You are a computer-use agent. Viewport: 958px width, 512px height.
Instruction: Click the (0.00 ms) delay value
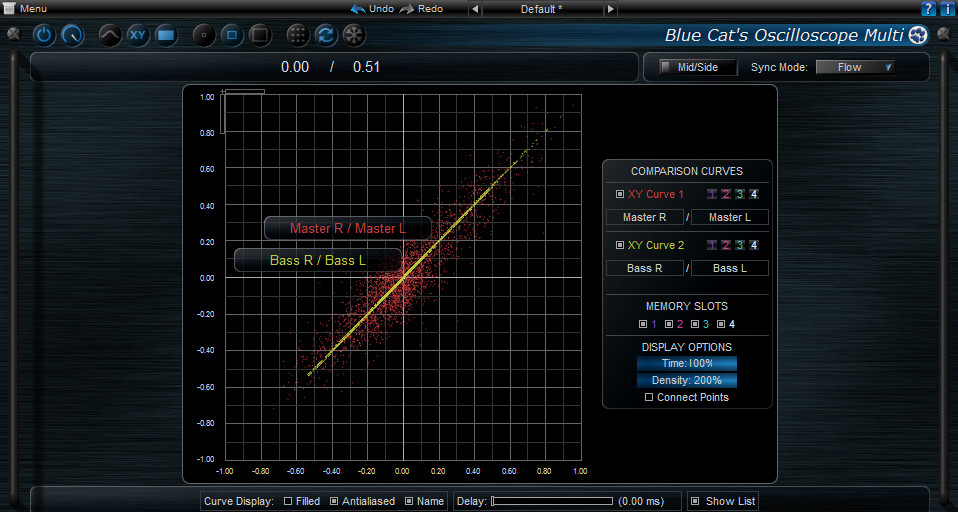(x=641, y=501)
